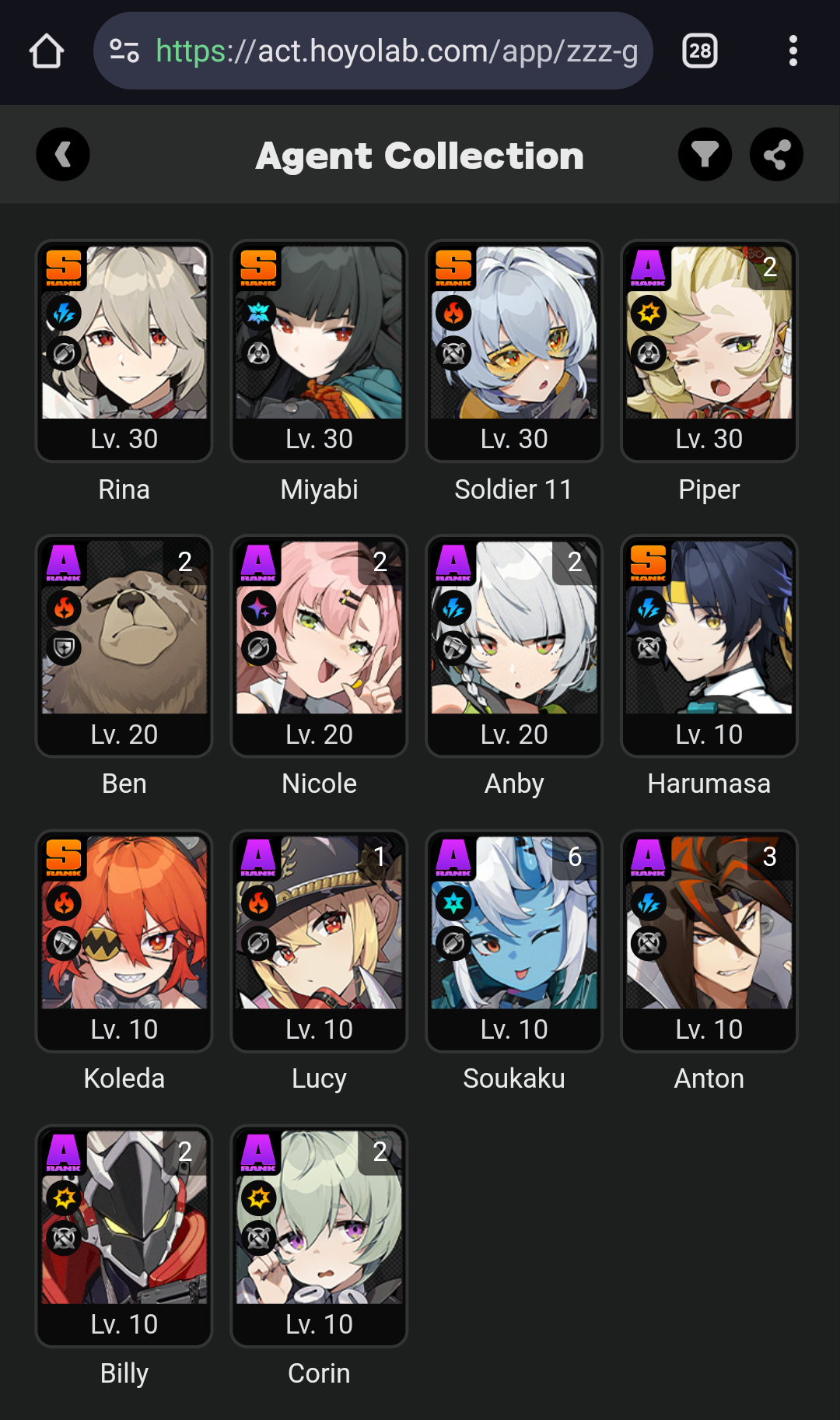Select Piper's agent portrait
The image size is (840, 1420).
pos(709,333)
